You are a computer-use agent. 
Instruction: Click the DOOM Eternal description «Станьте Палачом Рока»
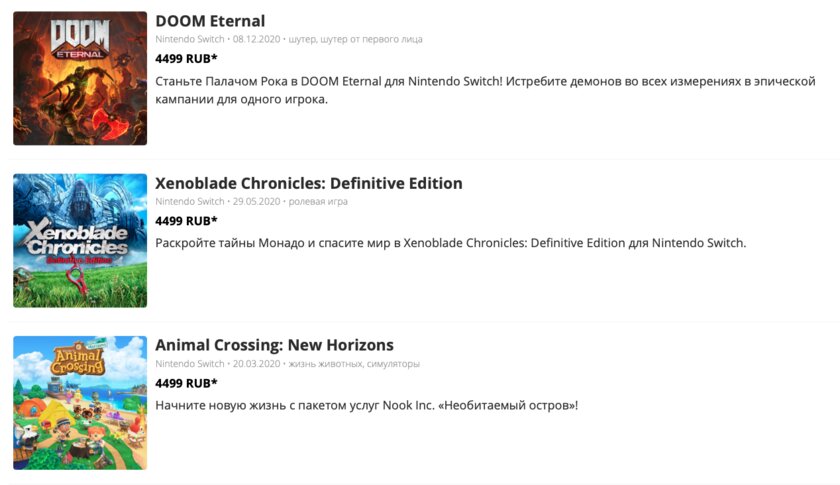485,90
